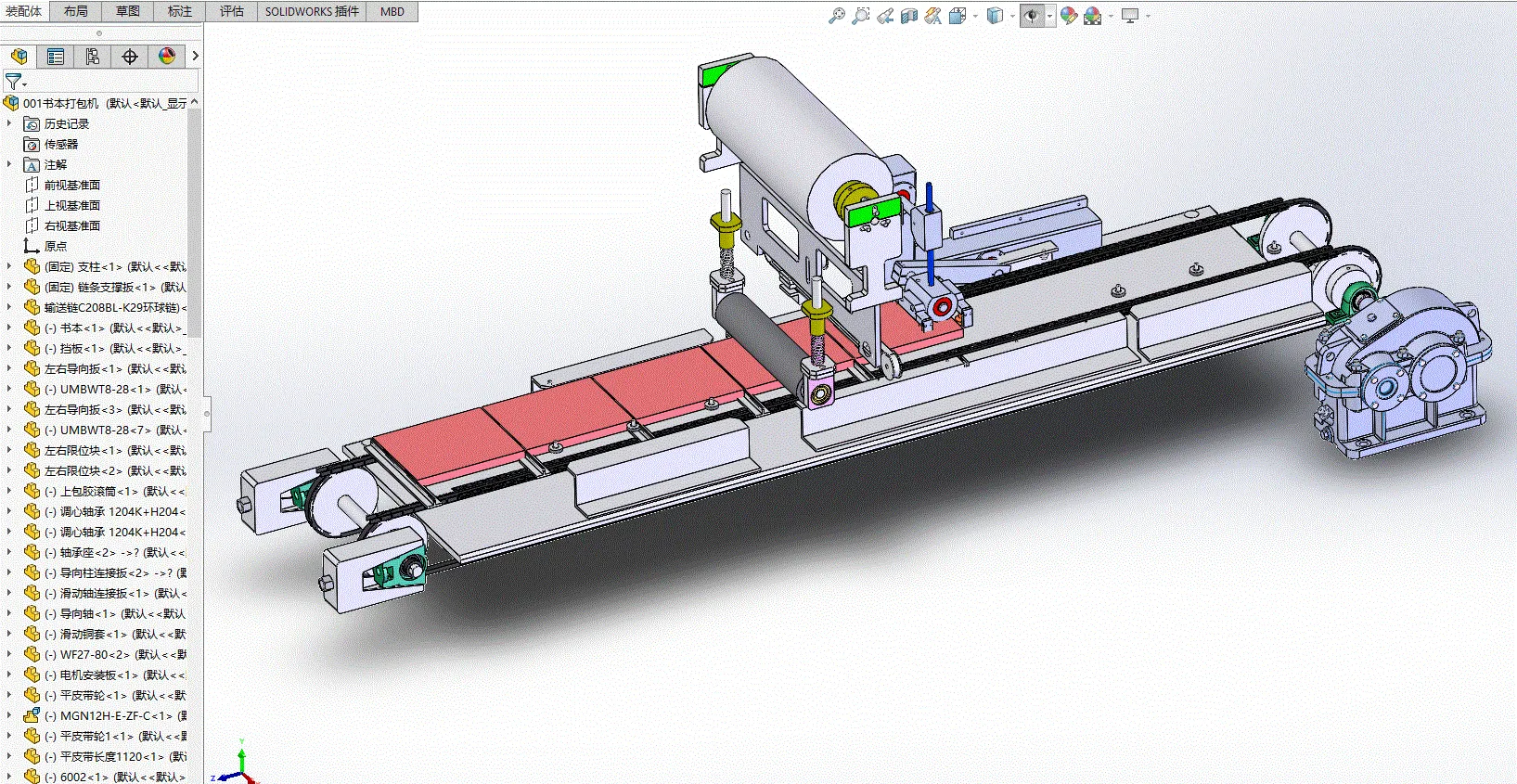Expand the 历史记录 tree node
Viewport: 1517px width, 784px height.
coord(9,123)
